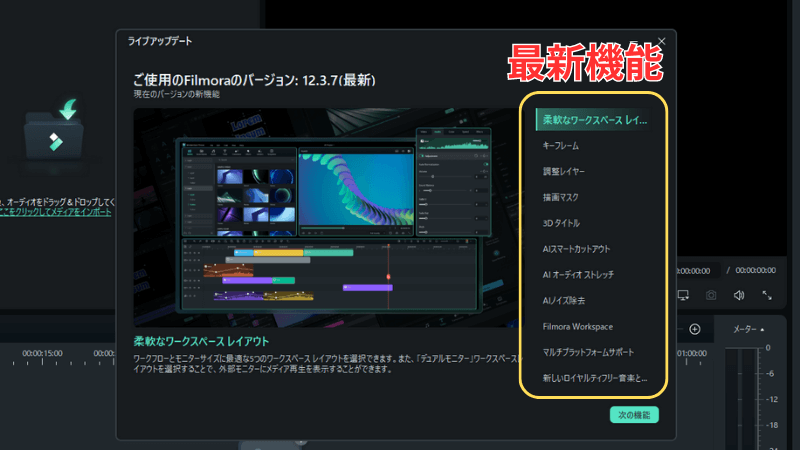The image size is (800, 450).
Task: Expand the メーター dropdown
Action: click(x=748, y=330)
